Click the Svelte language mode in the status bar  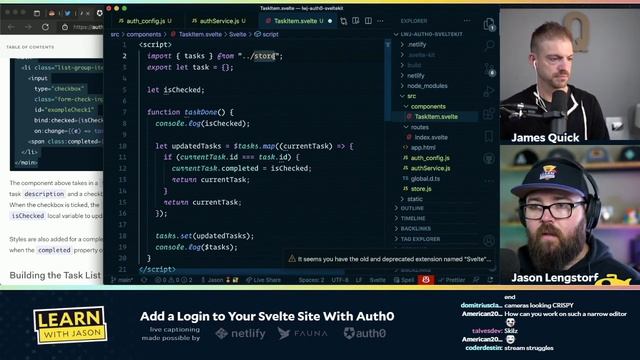click(378, 280)
